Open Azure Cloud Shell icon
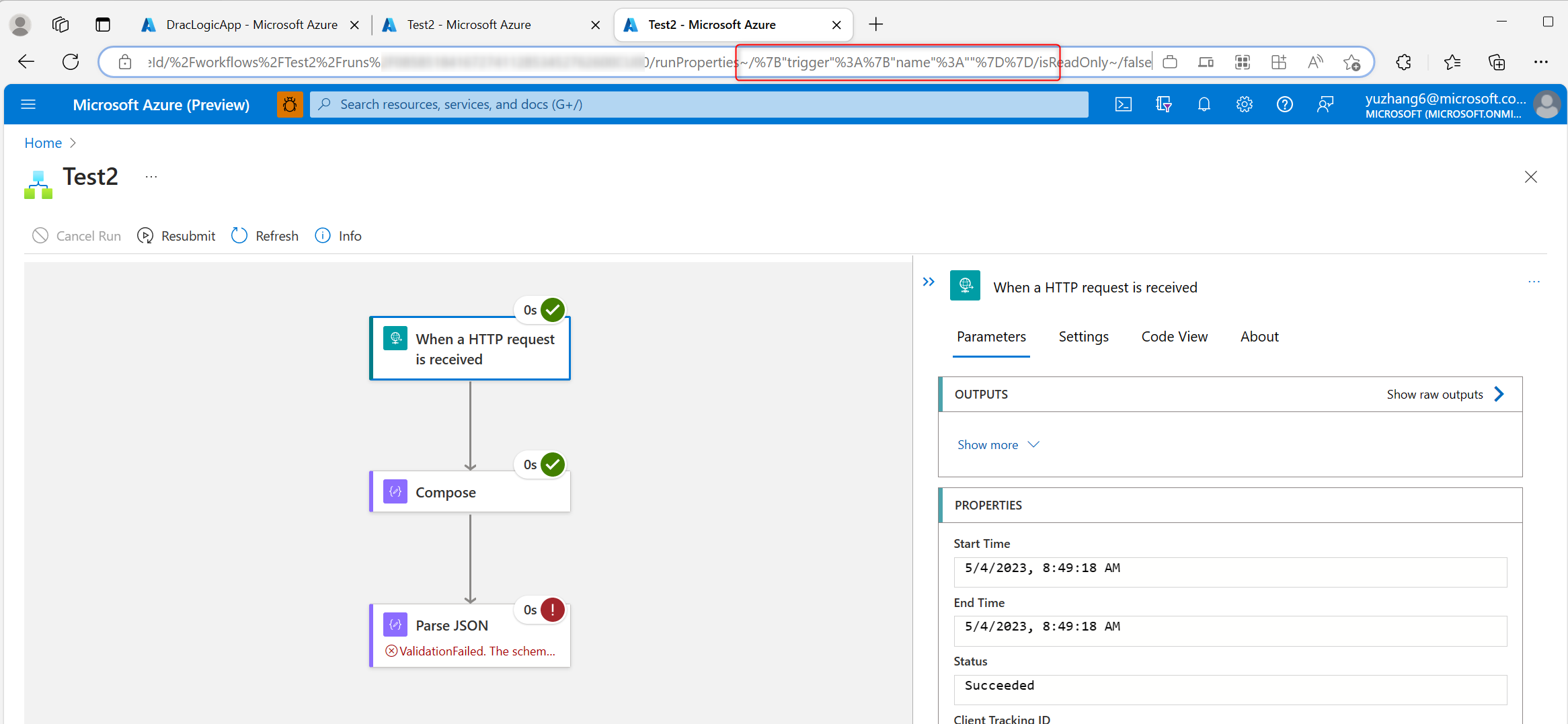Viewport: 1568px width, 724px height. click(1123, 104)
